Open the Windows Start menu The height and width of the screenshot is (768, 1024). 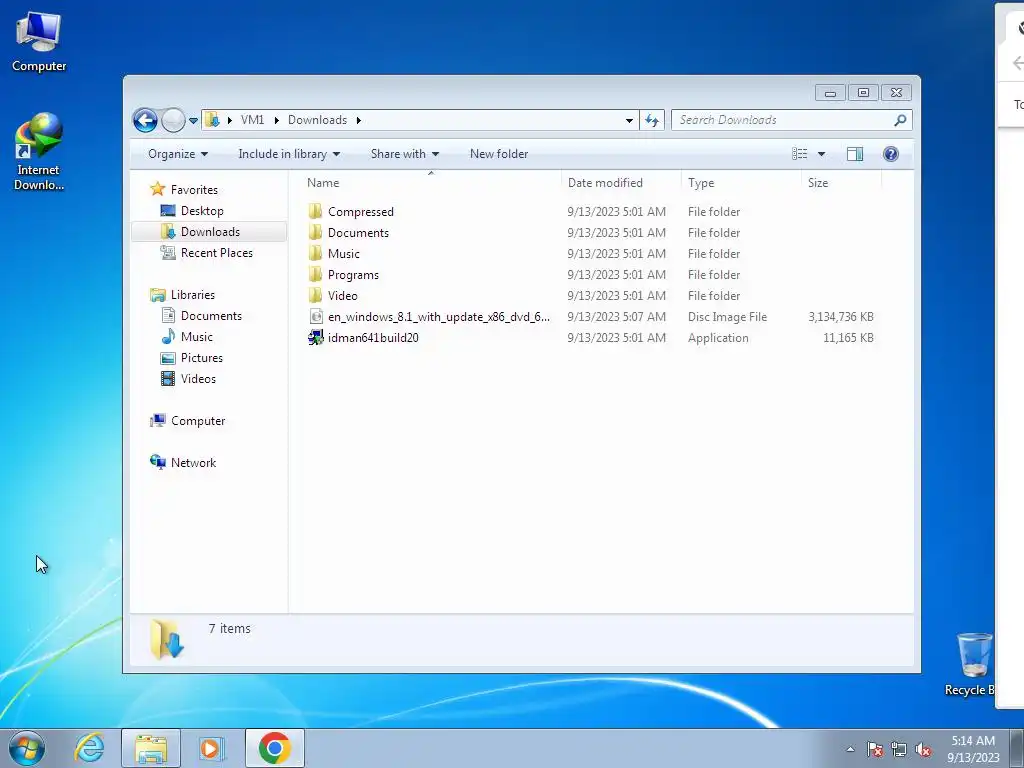coord(27,748)
